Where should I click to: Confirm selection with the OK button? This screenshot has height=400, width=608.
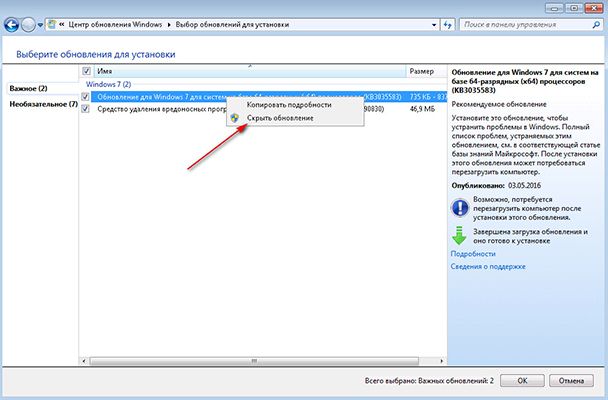coord(522,381)
